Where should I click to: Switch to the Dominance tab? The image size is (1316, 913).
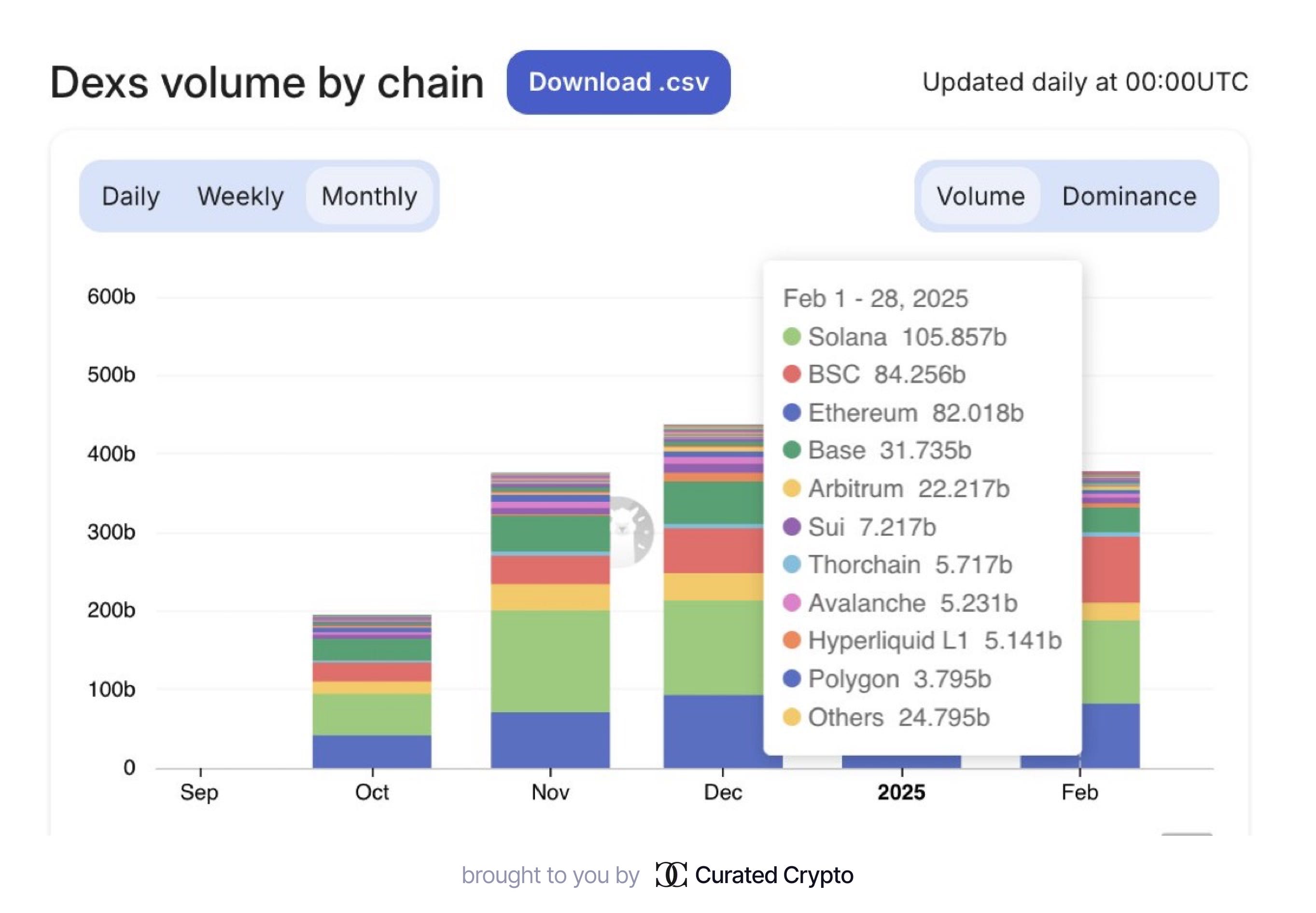pyautogui.click(x=1129, y=196)
